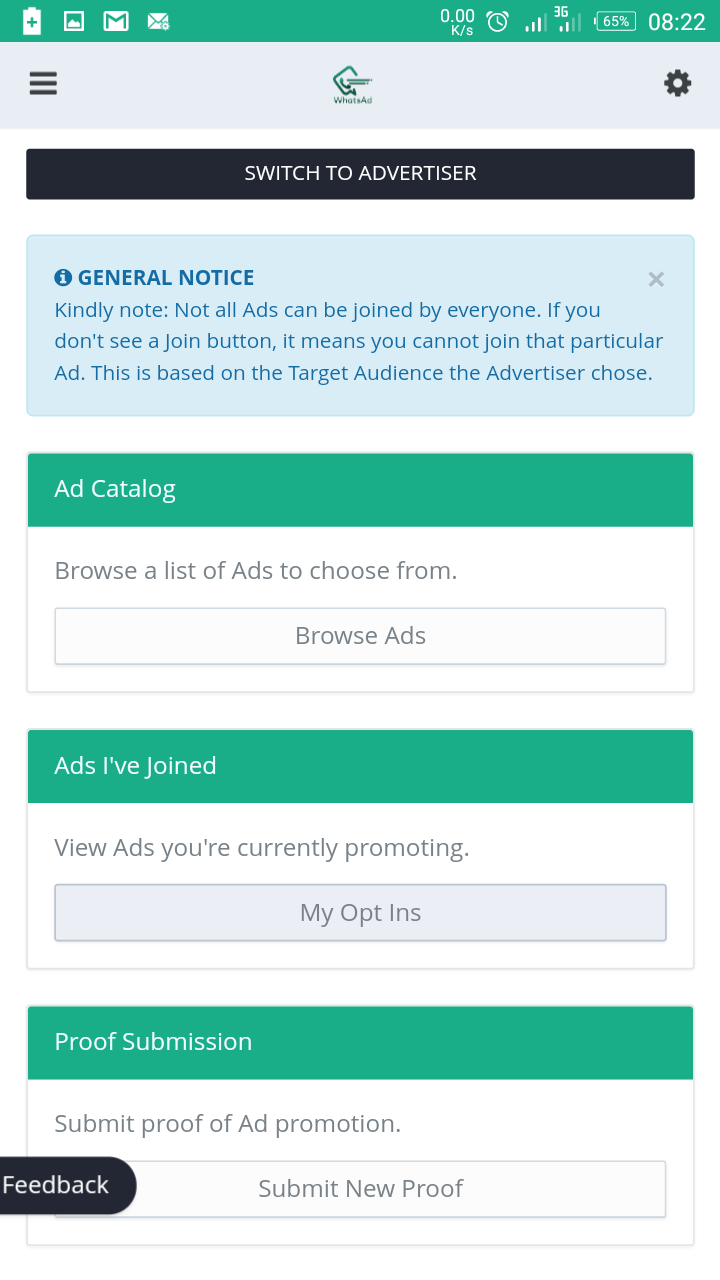Tap the Gmail notification icon
The width and height of the screenshot is (720, 1280).
[x=116, y=21]
